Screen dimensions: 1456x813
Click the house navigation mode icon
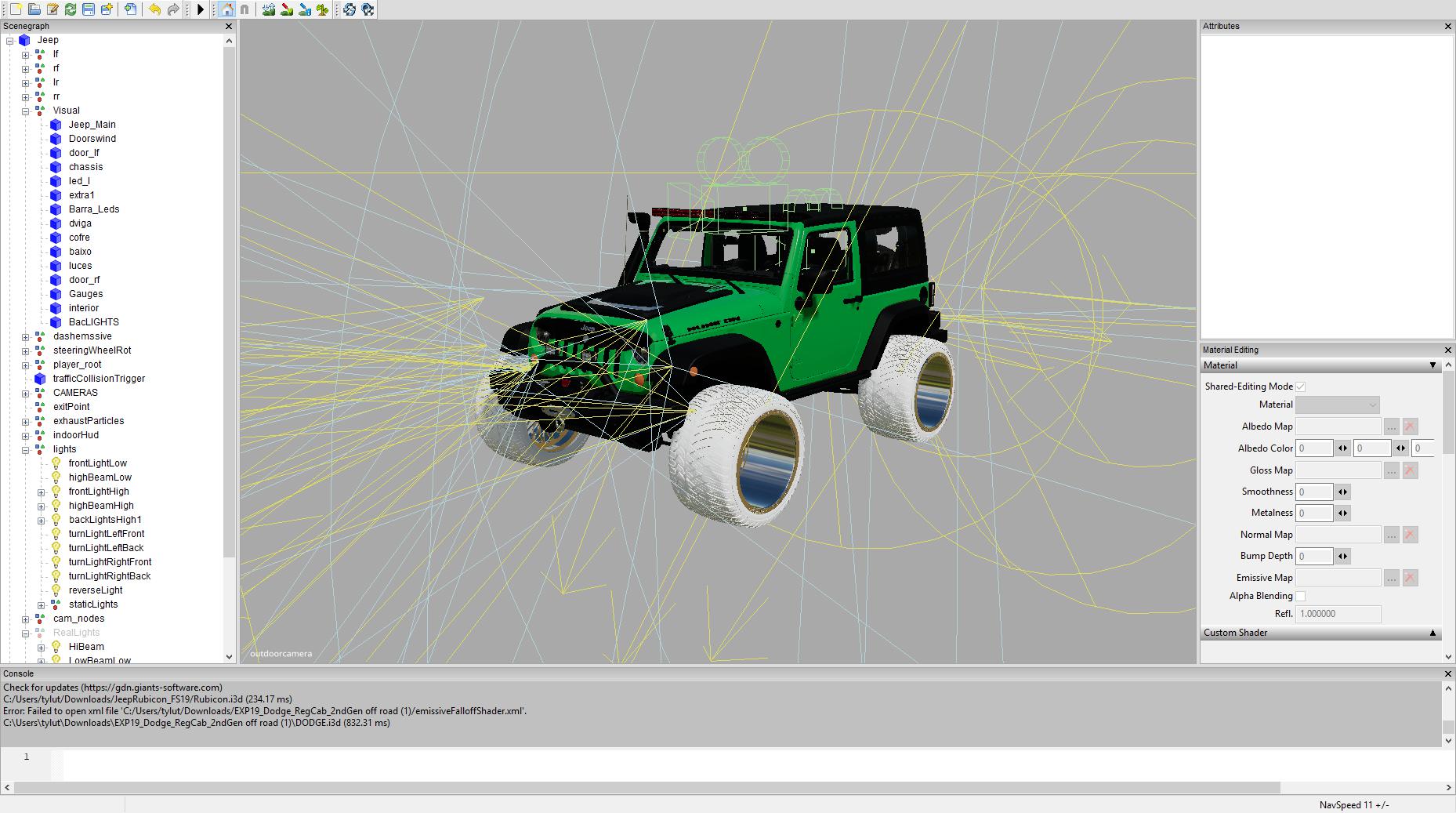pos(226,9)
